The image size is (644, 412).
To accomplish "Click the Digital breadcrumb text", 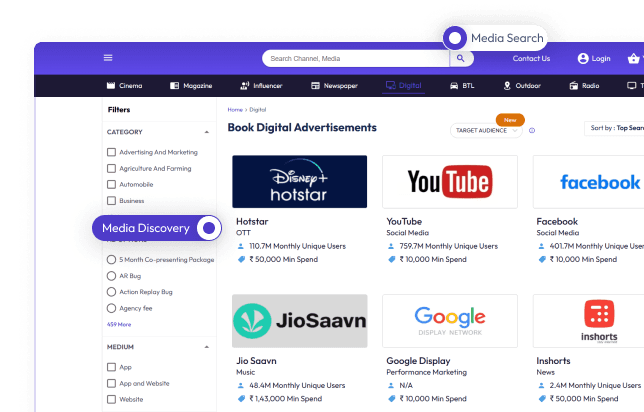I will tap(258, 110).
